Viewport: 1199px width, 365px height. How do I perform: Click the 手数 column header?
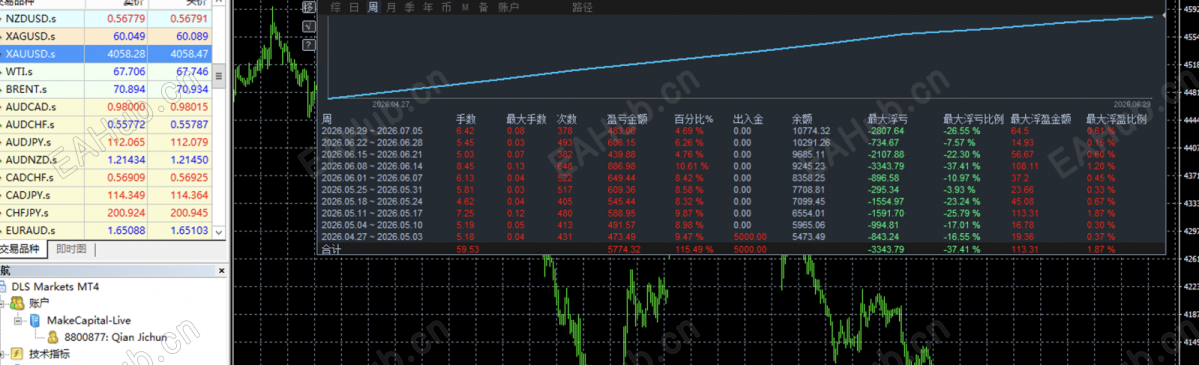(x=466, y=119)
